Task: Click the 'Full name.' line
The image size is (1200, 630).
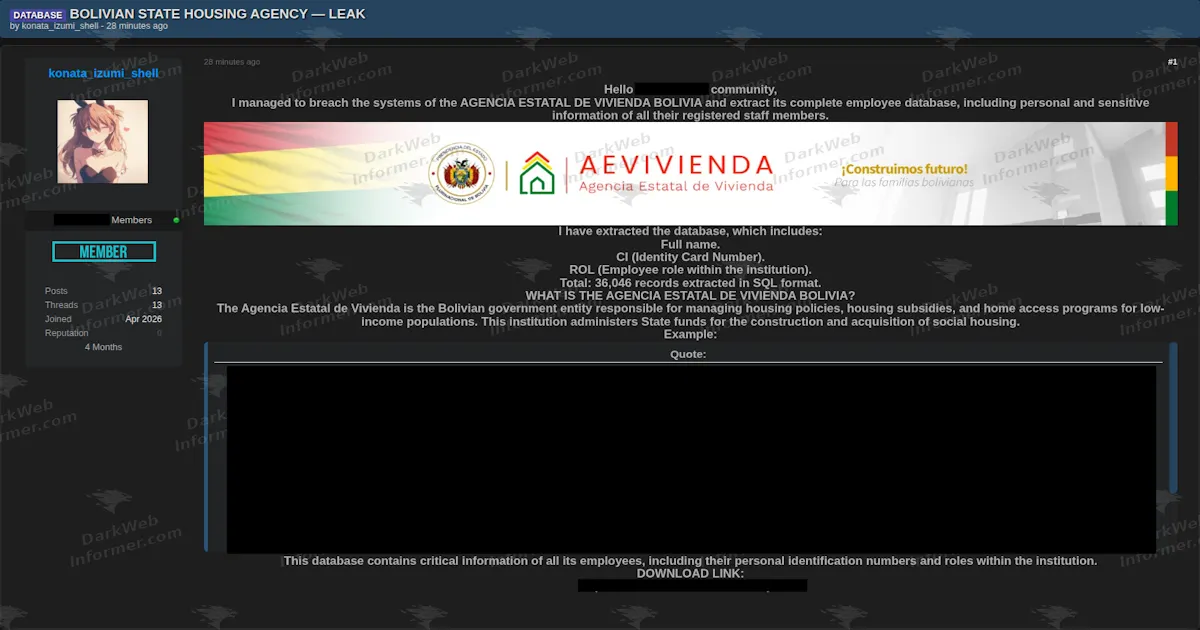Action: pyautogui.click(x=690, y=244)
